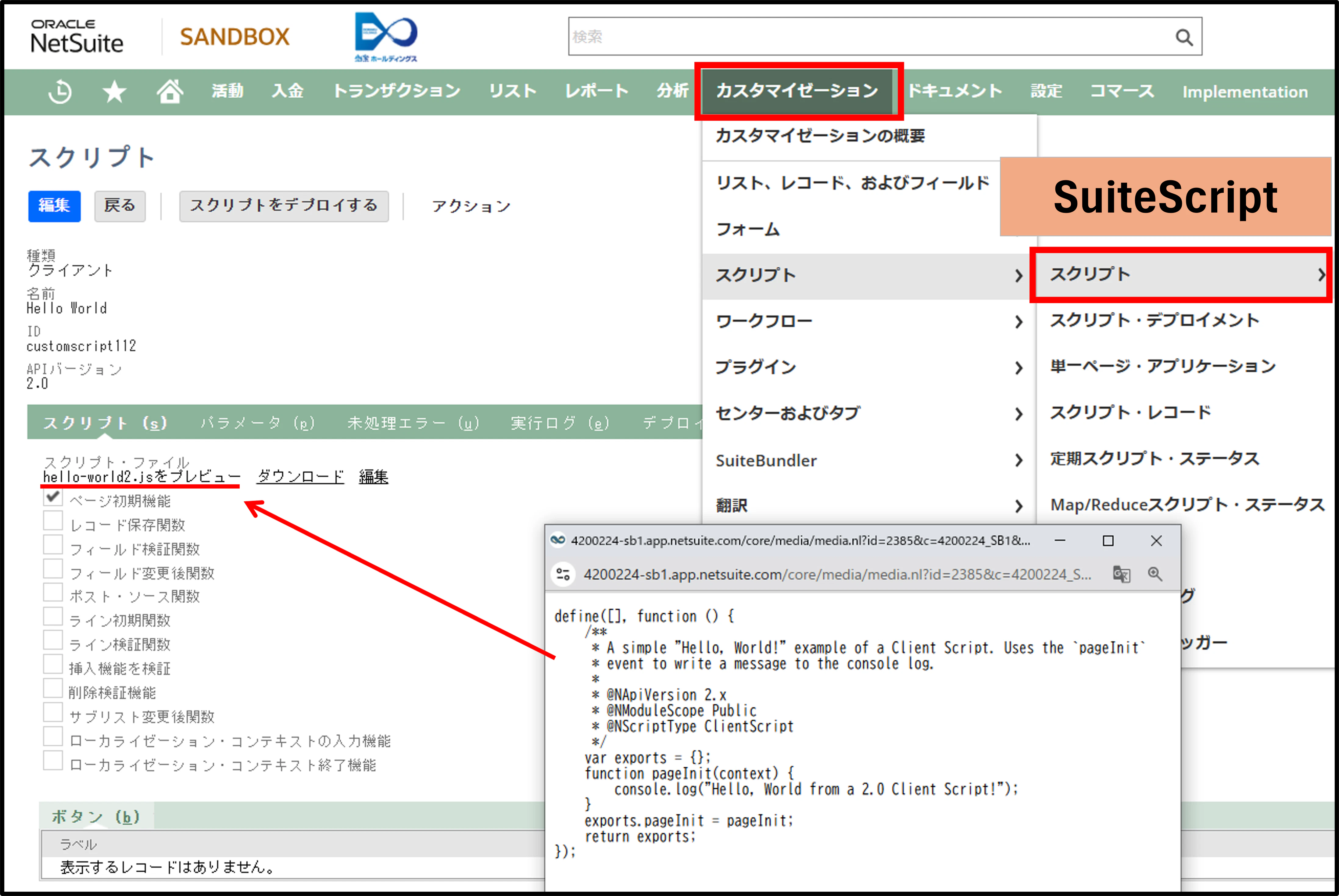This screenshot has width=1339, height=896.
Task: Switch to the 実行ログ (e) tab
Action: pyautogui.click(x=560, y=423)
